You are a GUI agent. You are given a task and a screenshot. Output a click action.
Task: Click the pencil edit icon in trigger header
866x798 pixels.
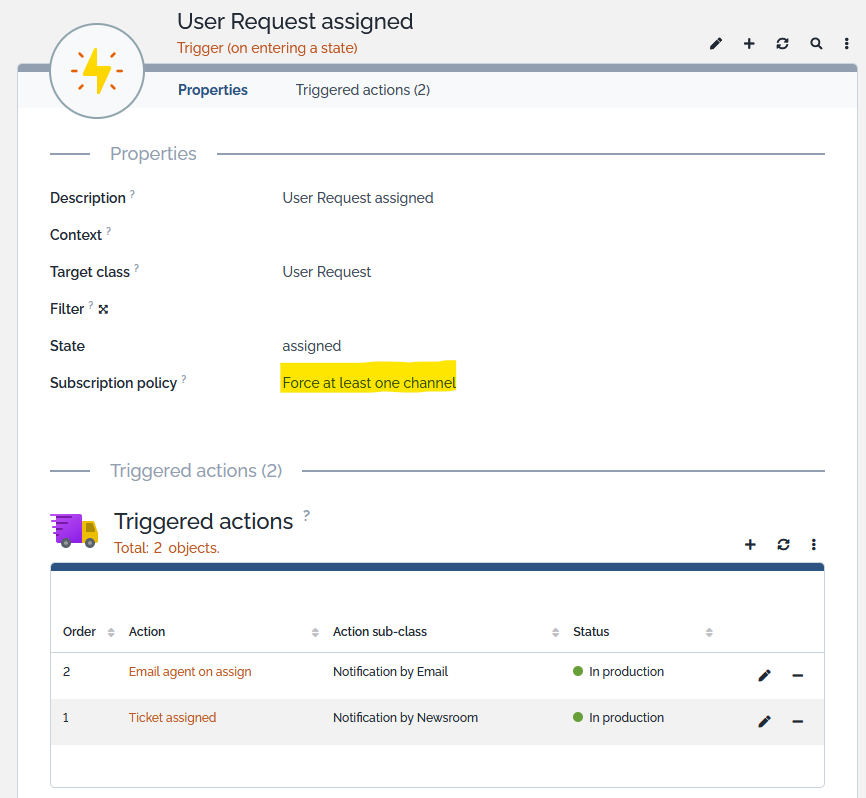716,44
